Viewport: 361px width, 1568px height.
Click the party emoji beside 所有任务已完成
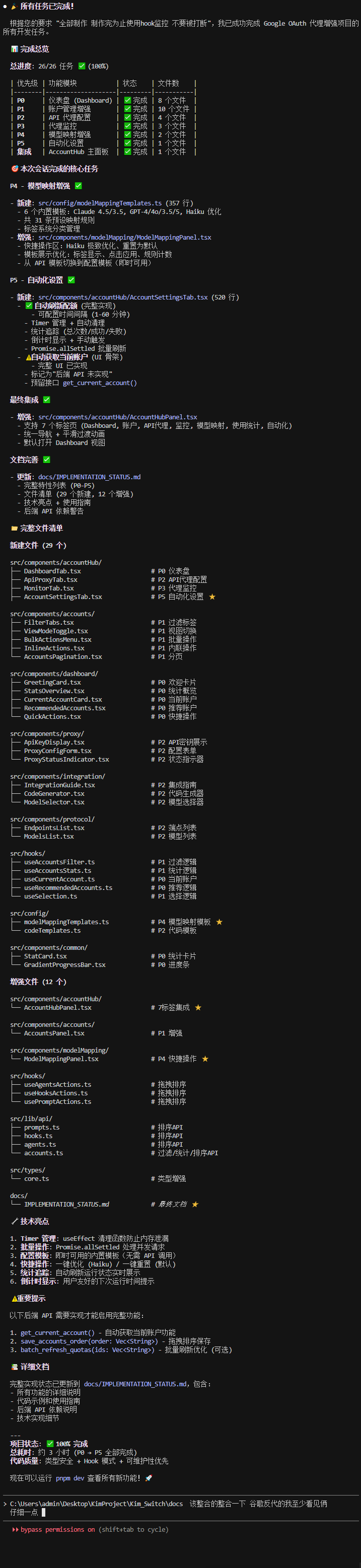click(x=14, y=6)
